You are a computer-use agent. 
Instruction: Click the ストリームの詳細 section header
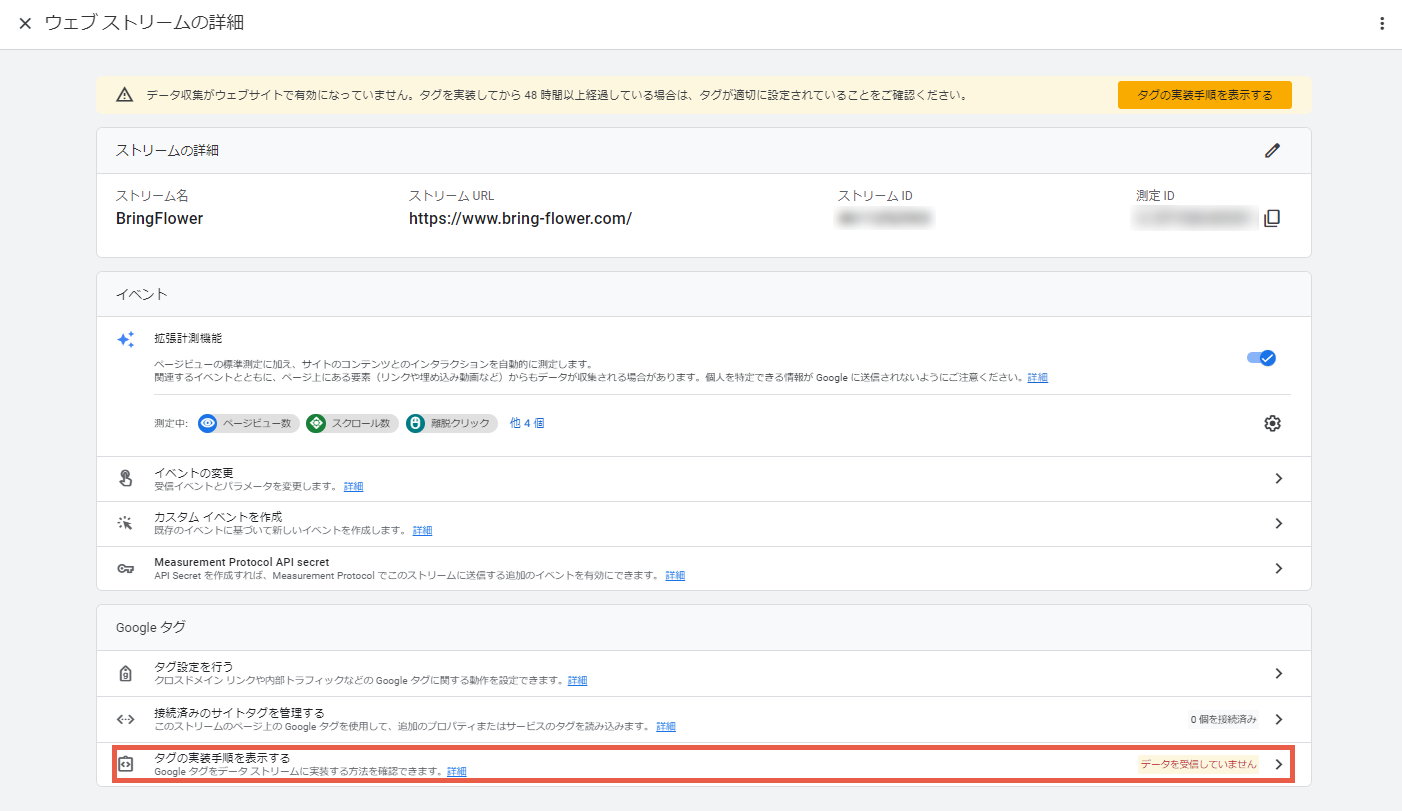167,151
